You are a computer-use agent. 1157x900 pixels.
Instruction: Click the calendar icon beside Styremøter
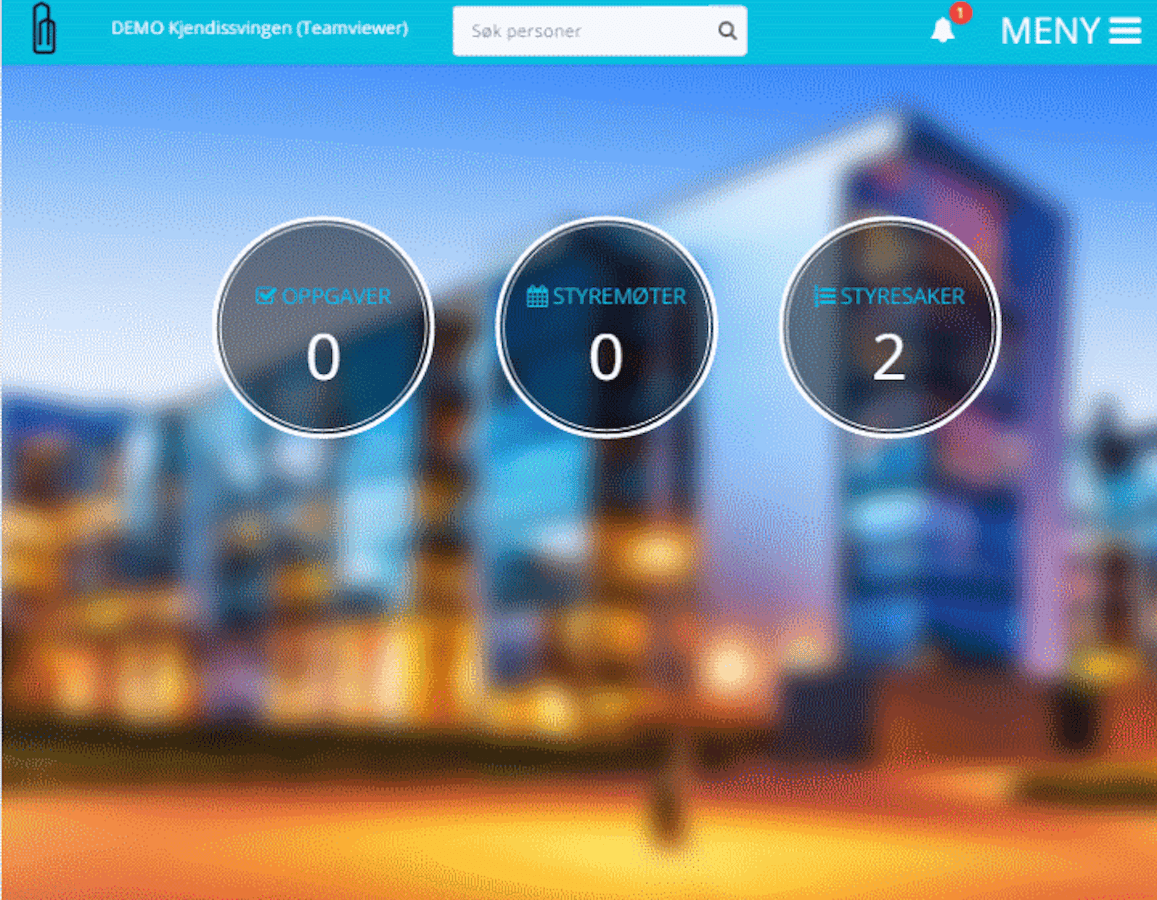click(x=537, y=297)
